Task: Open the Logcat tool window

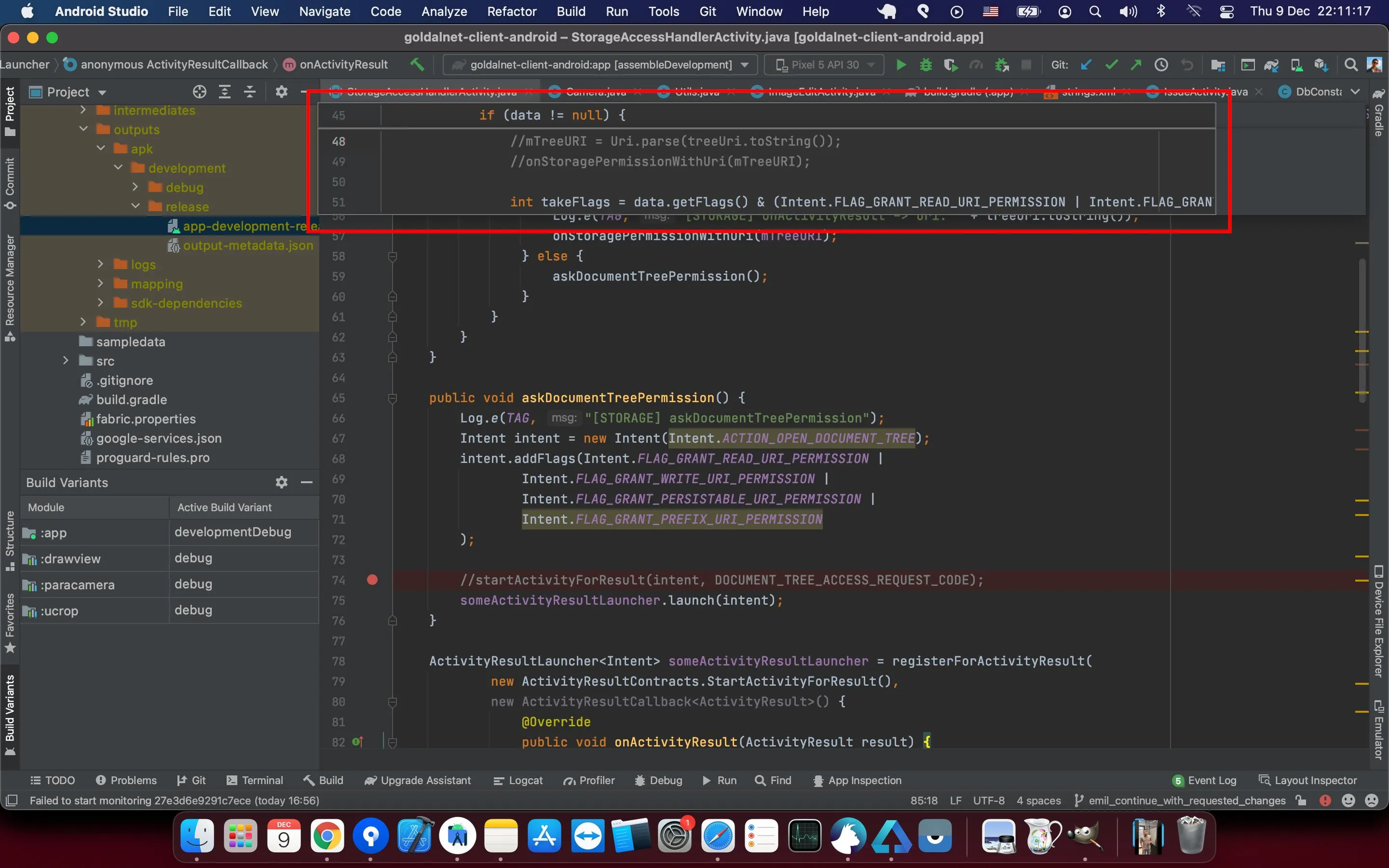Action: (x=517, y=780)
